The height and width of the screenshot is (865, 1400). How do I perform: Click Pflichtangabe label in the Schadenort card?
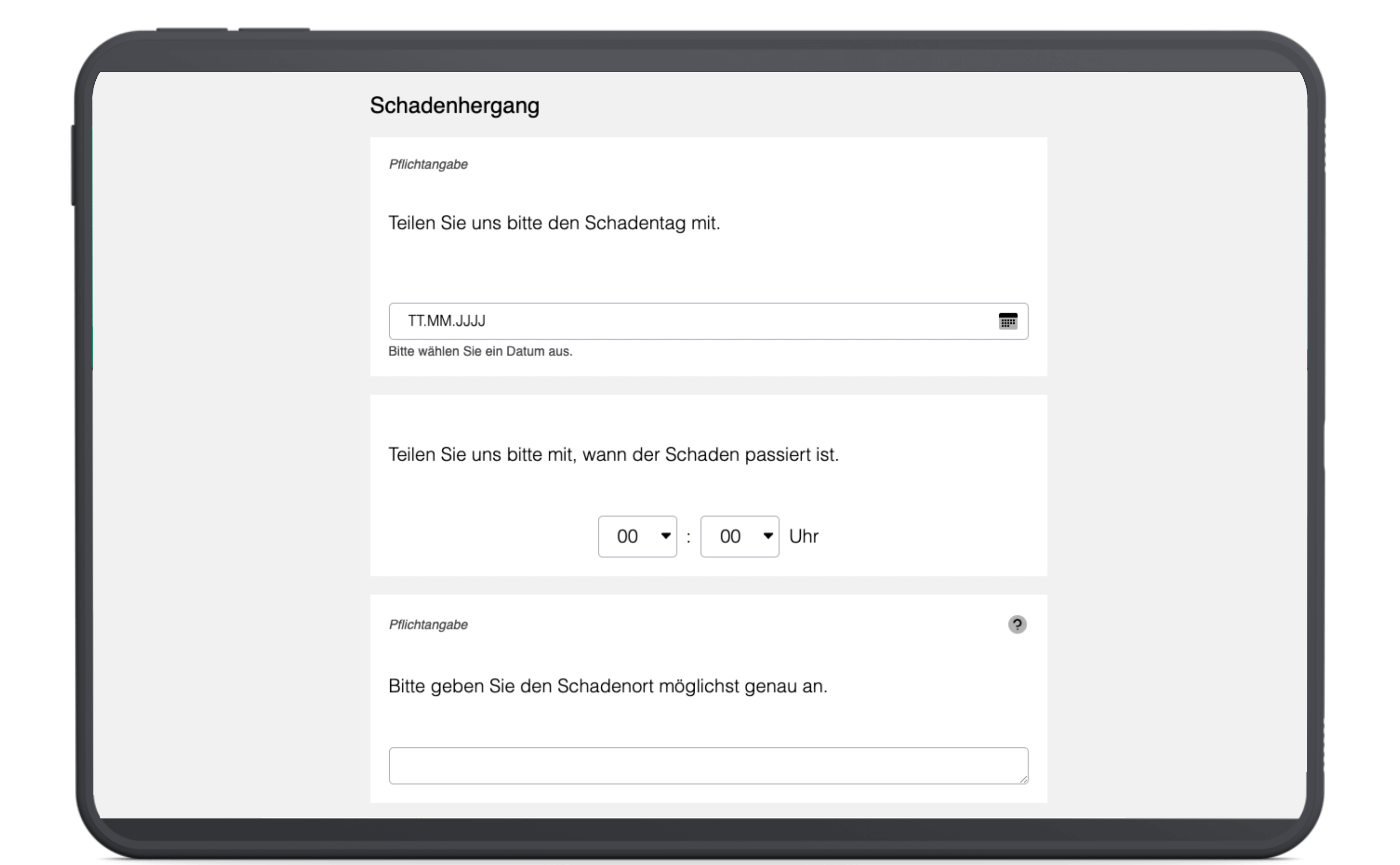[x=429, y=625]
